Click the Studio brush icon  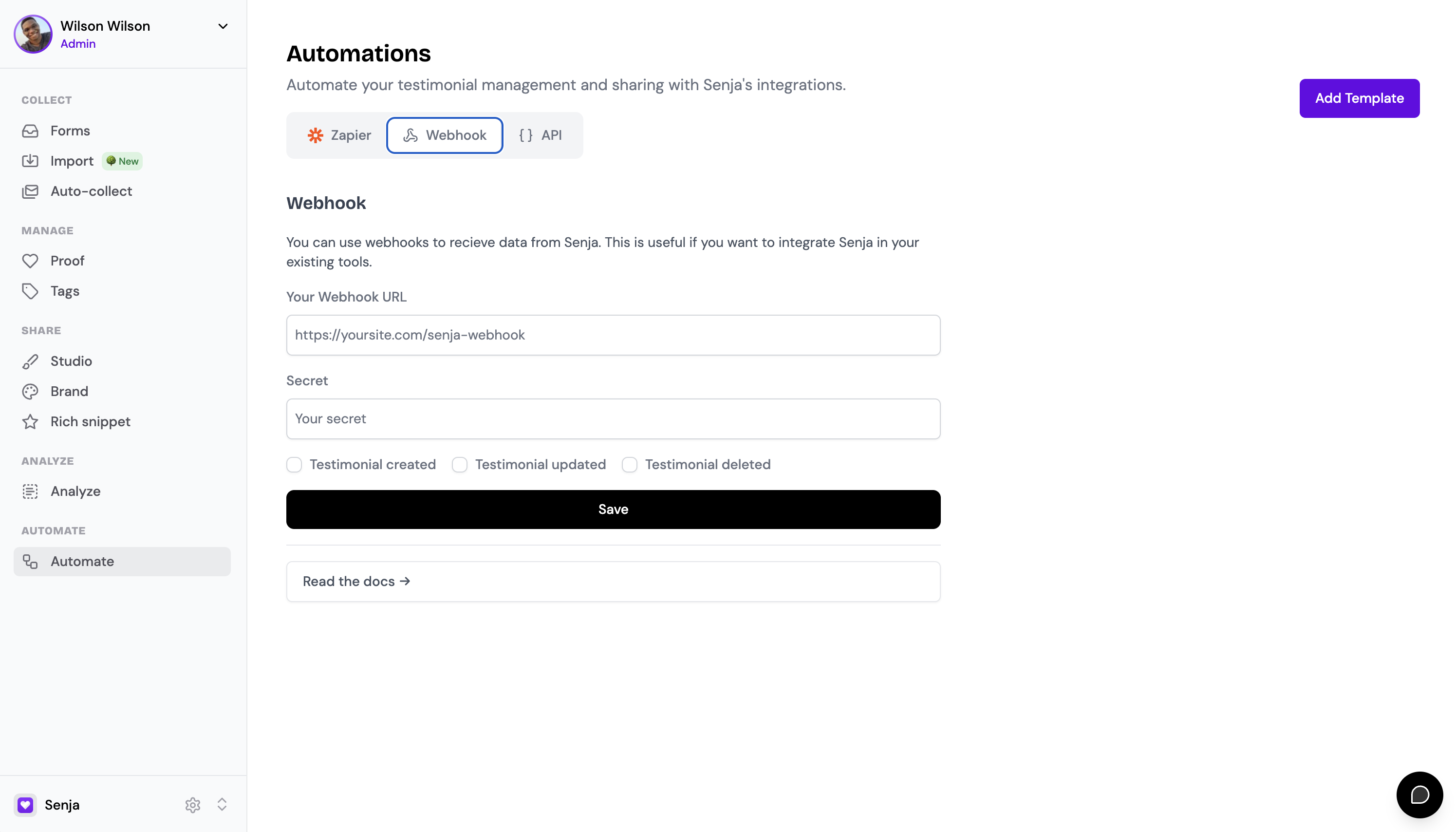tap(30, 361)
